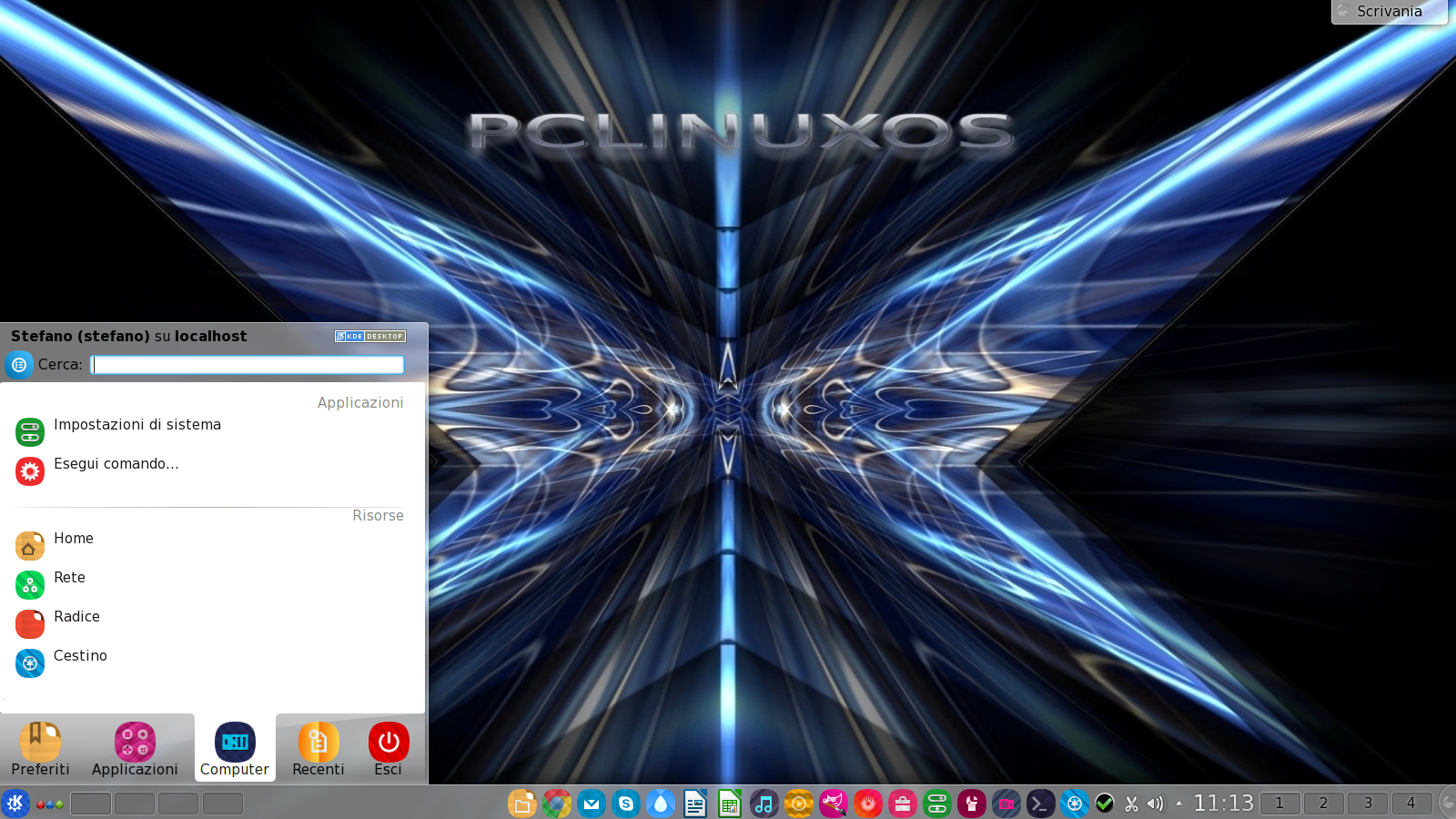
Task: Open the Home folder entry
Action: pyautogui.click(x=209, y=545)
